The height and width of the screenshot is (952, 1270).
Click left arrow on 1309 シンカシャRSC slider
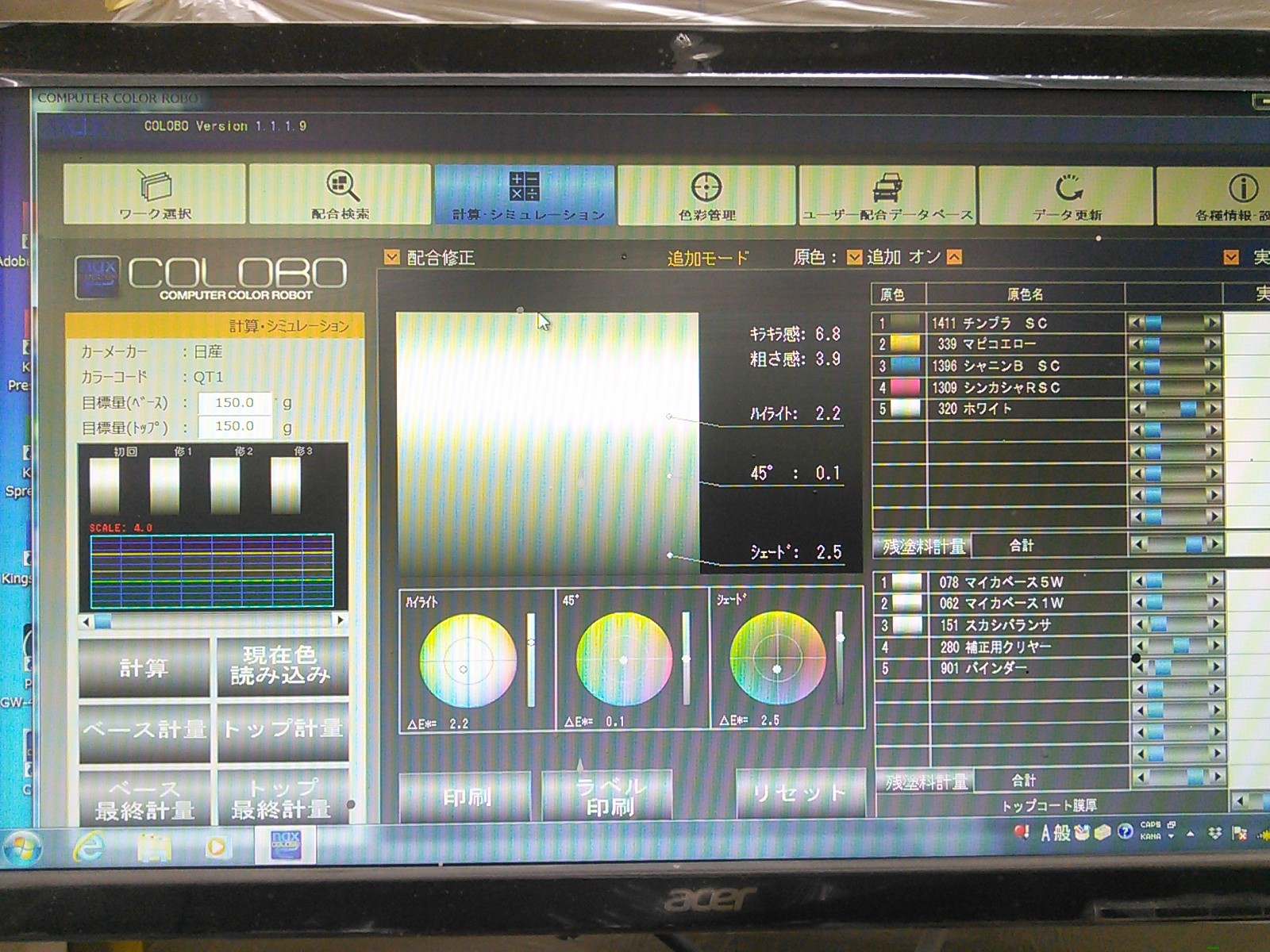point(1137,387)
